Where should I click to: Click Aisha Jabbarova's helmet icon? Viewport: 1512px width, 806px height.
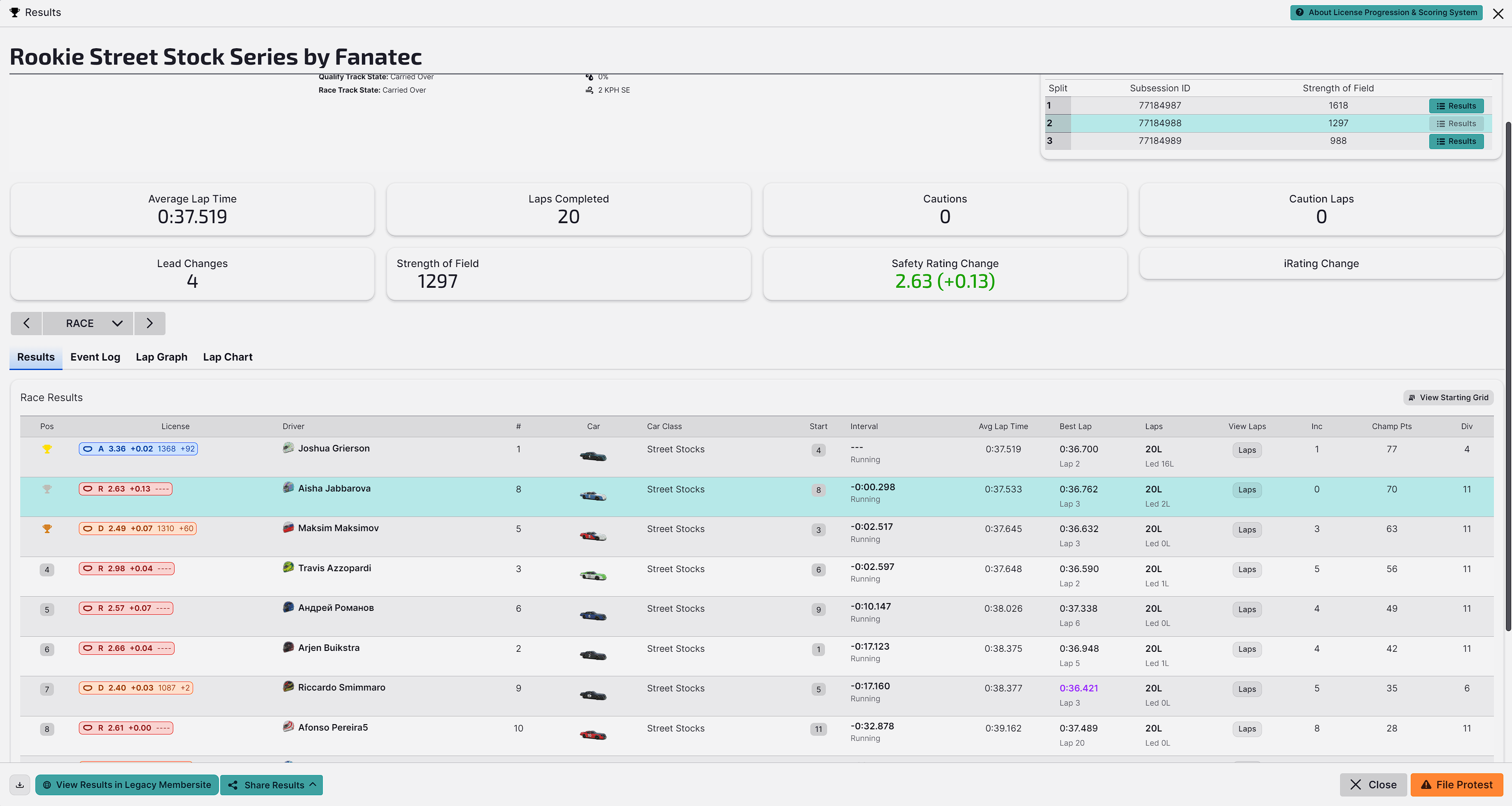pos(288,488)
